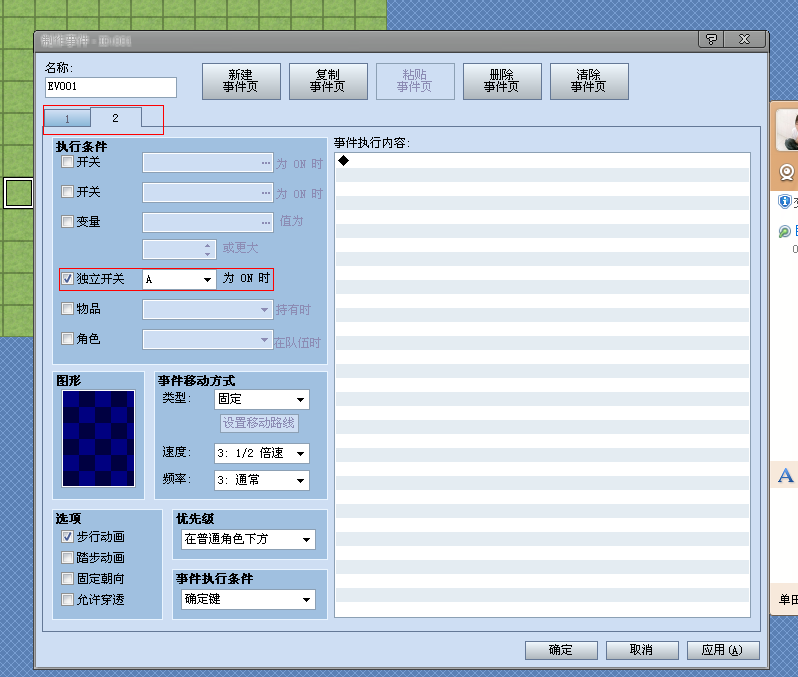Enable the 物品 condition checkbox
This screenshot has width=798, height=677.
click(67, 308)
